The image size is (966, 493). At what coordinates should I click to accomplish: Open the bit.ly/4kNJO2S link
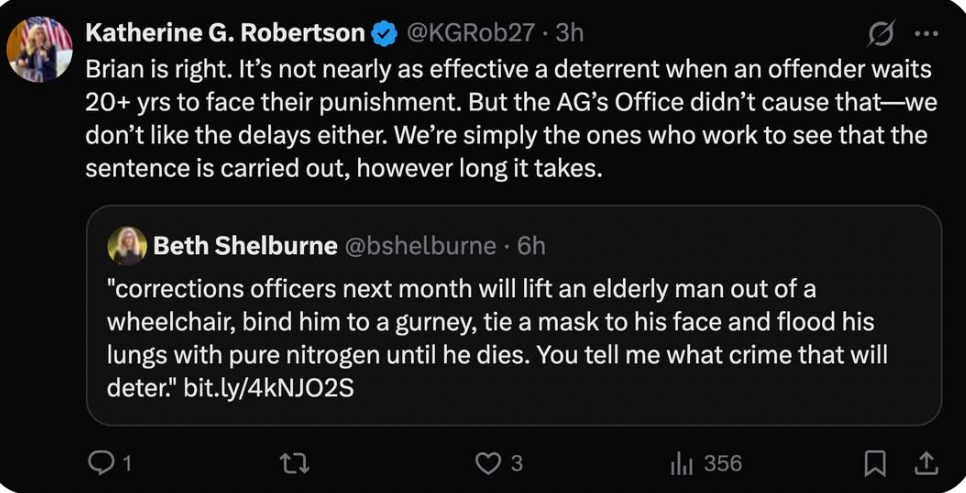(x=269, y=386)
